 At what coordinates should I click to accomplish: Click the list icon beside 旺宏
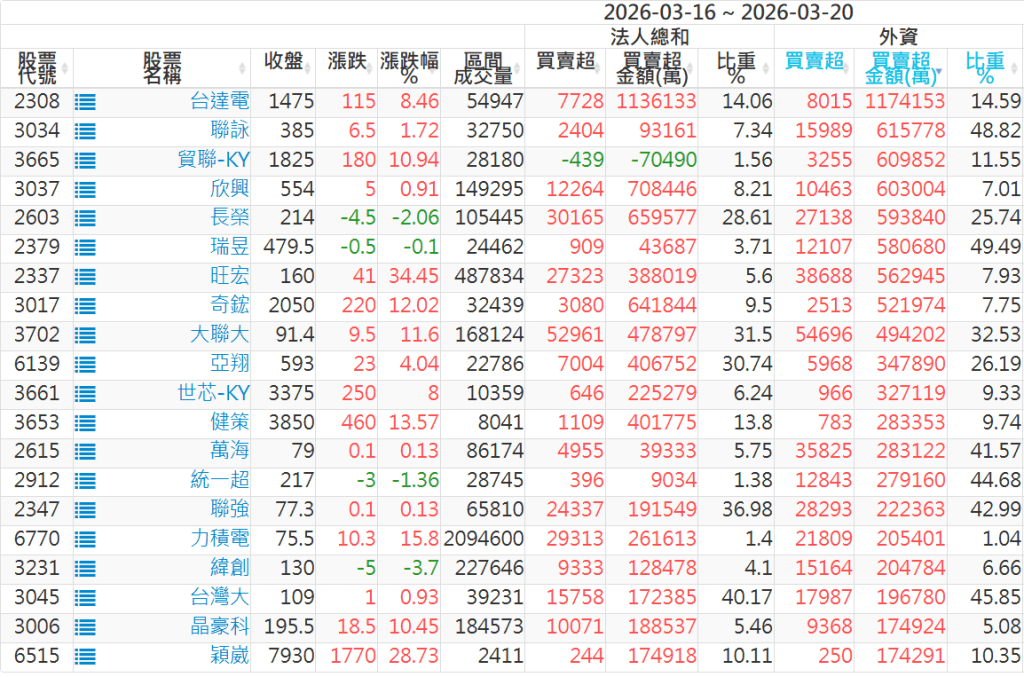85,277
